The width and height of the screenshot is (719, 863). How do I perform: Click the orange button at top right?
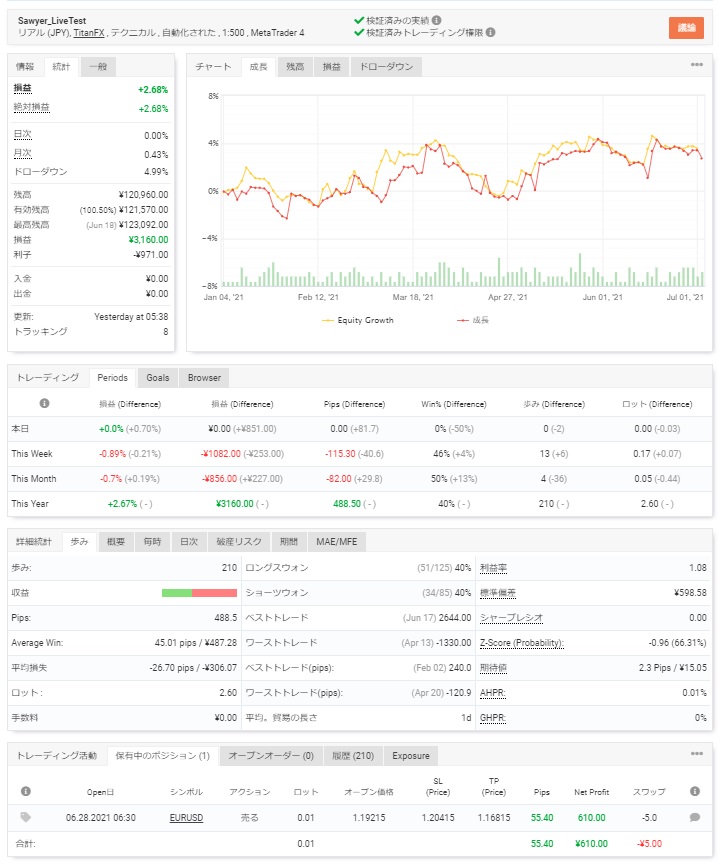click(x=686, y=27)
